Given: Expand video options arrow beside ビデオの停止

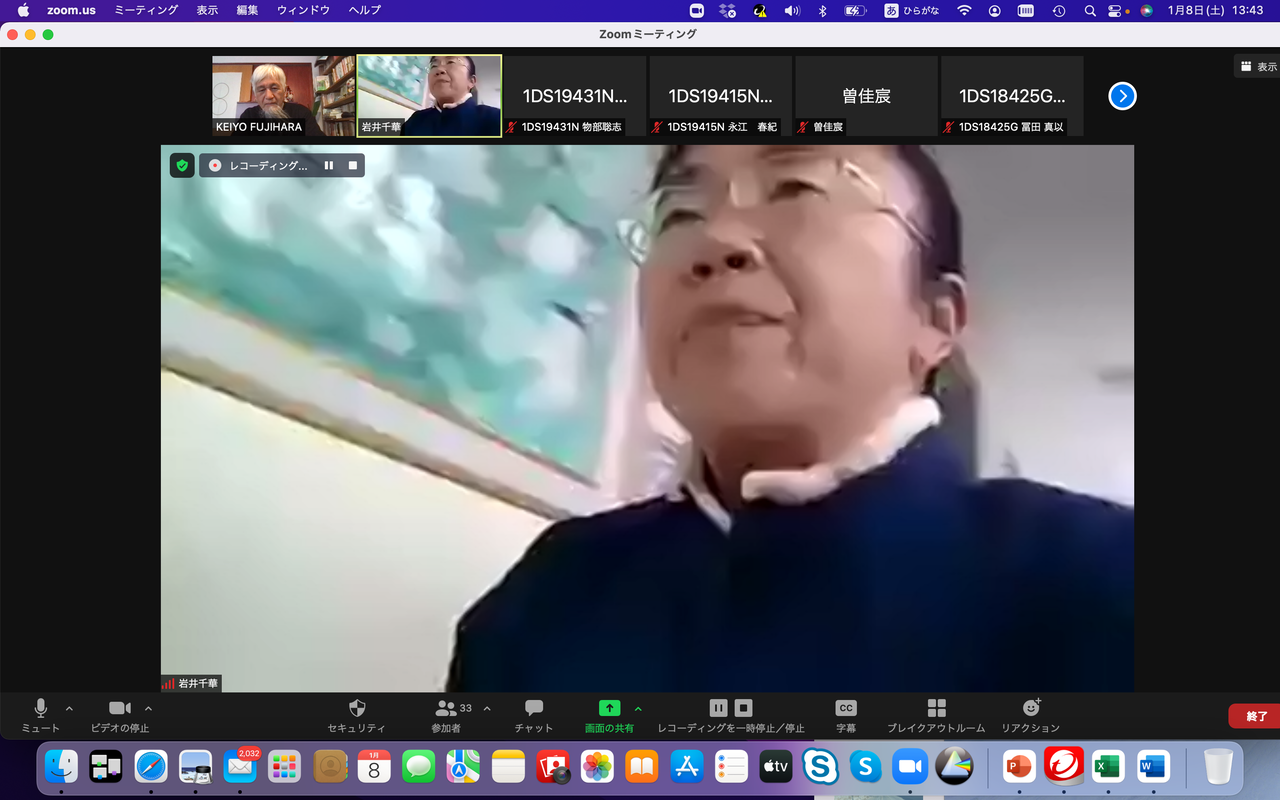Looking at the screenshot, I should click(x=148, y=708).
